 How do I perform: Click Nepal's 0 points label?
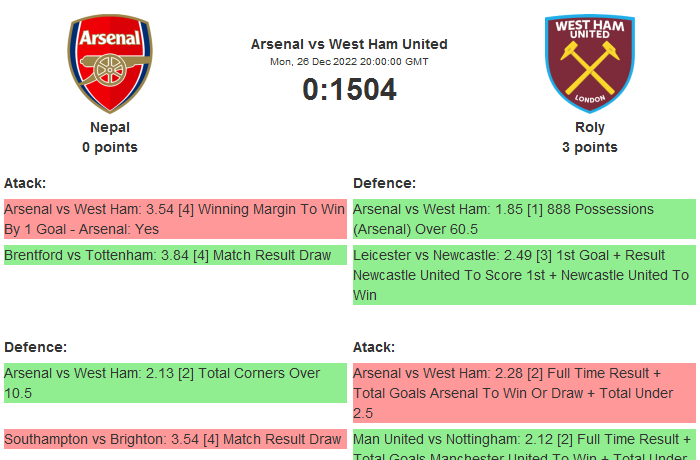[110, 147]
